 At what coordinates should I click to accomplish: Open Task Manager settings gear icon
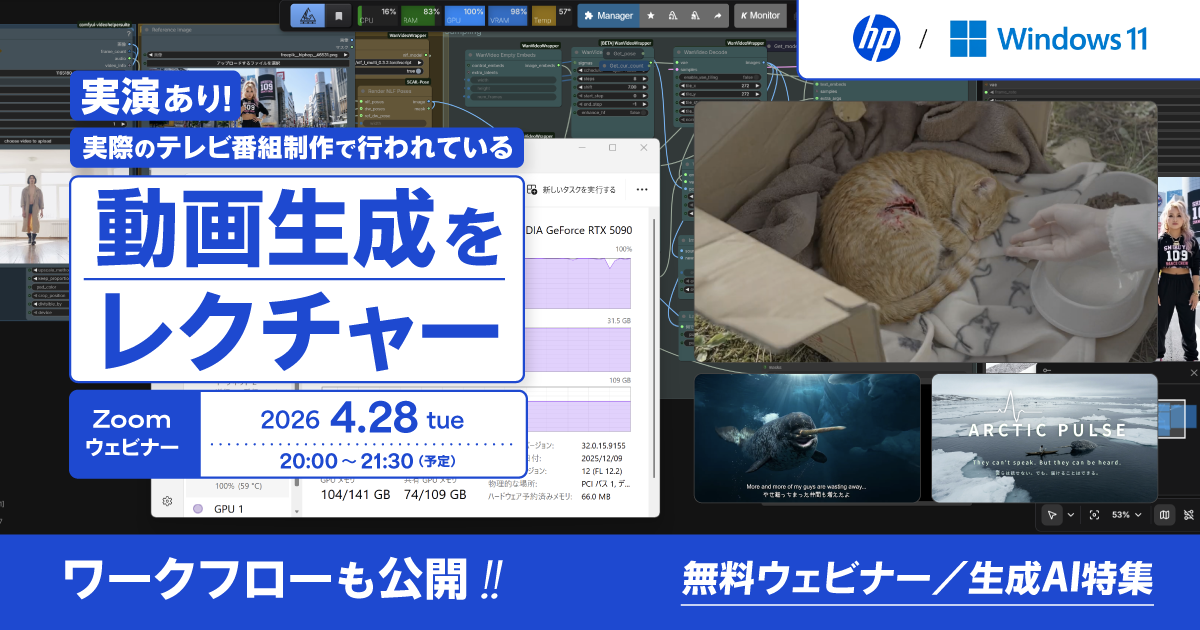pos(167,500)
